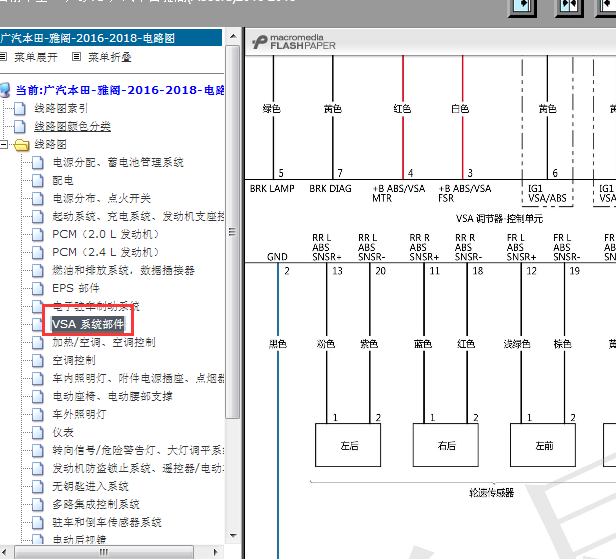Click the 左后 wheel sensor box
This screenshot has height=559, width=616.
click(x=348, y=445)
